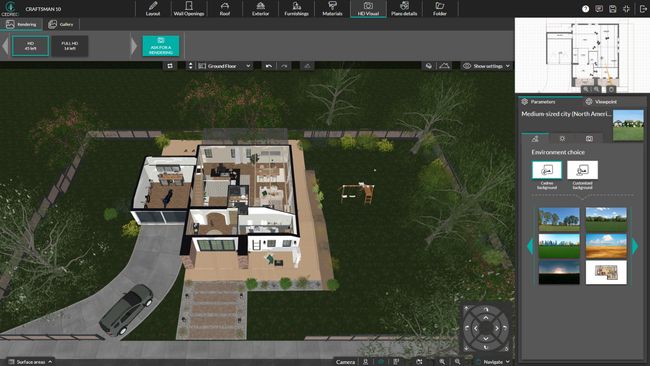The image size is (650, 366).
Task: Open the Navigate dropdown
Action: pyautogui.click(x=492, y=362)
